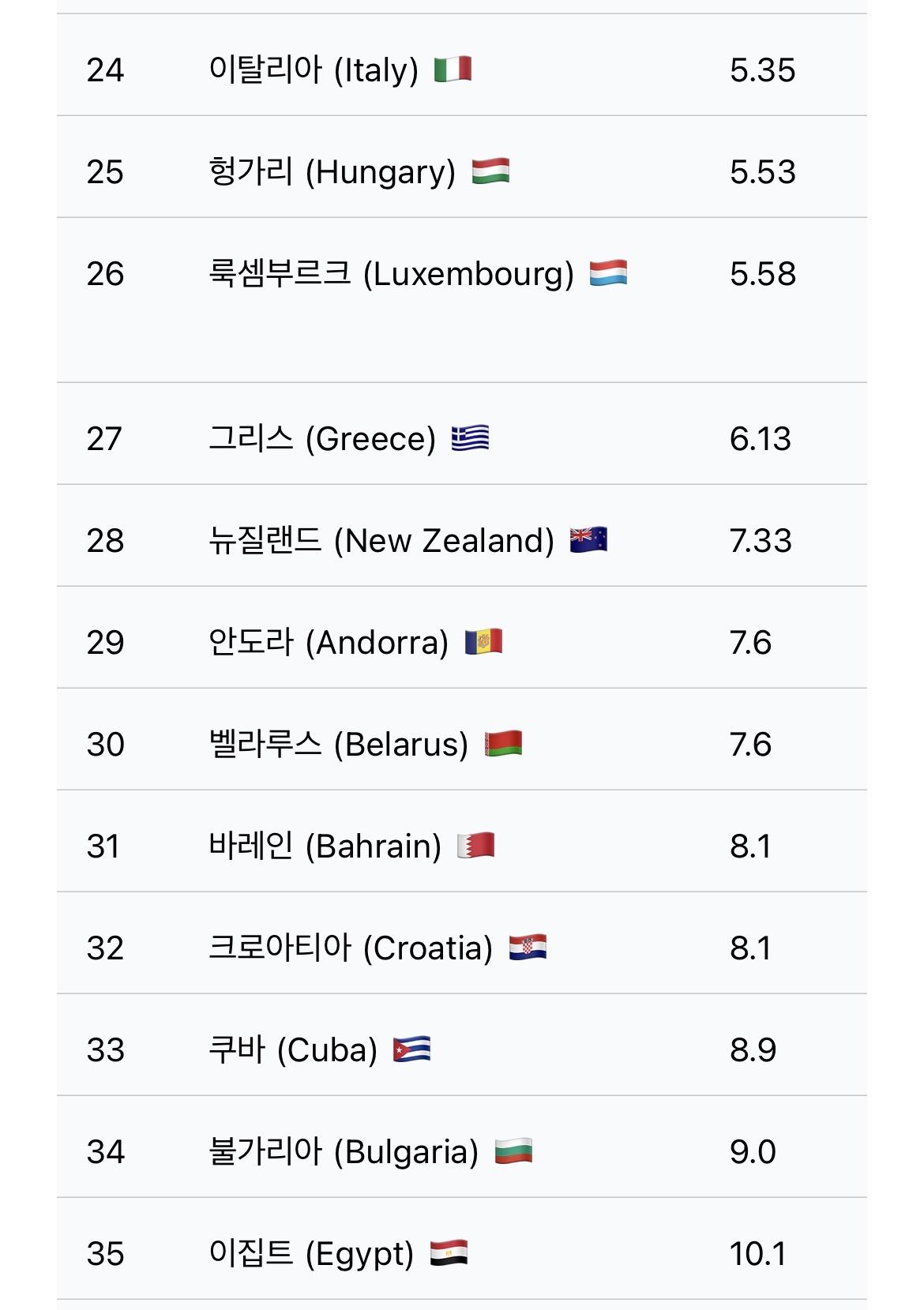Click the value 6.13 for Greece

click(760, 439)
